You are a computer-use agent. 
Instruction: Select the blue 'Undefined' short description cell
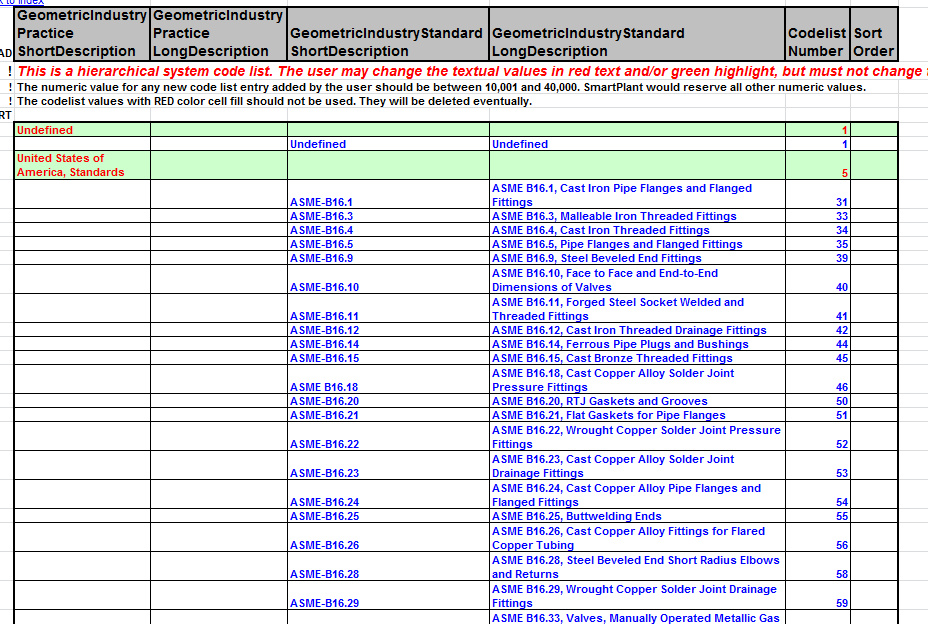(x=388, y=144)
